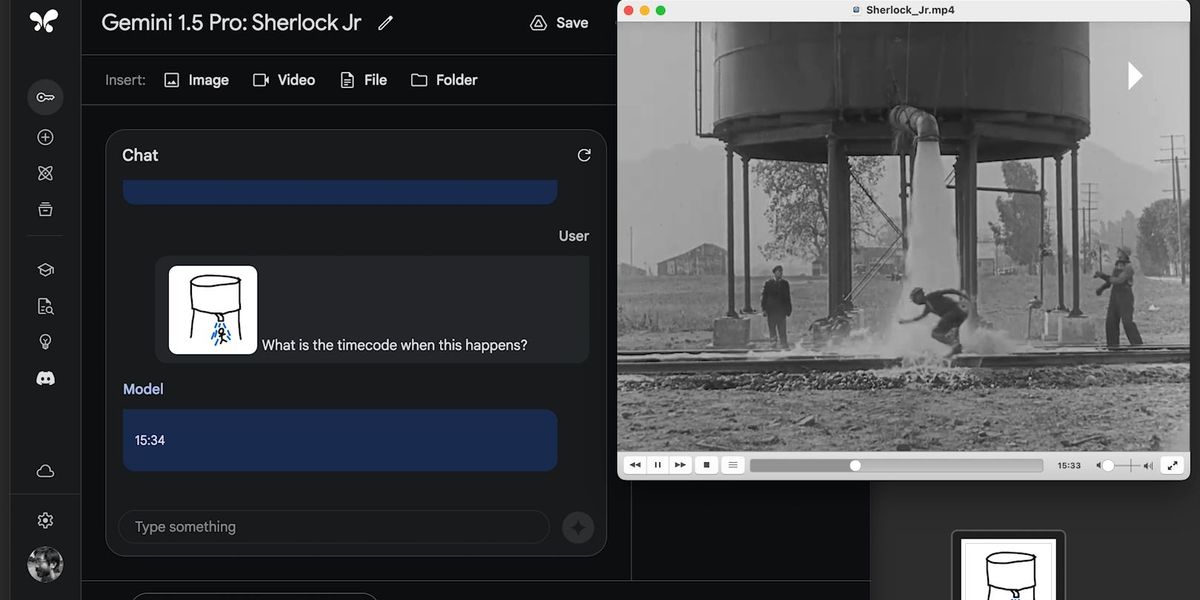
Task: Click the white arrow overlay on video
Action: (1135, 76)
